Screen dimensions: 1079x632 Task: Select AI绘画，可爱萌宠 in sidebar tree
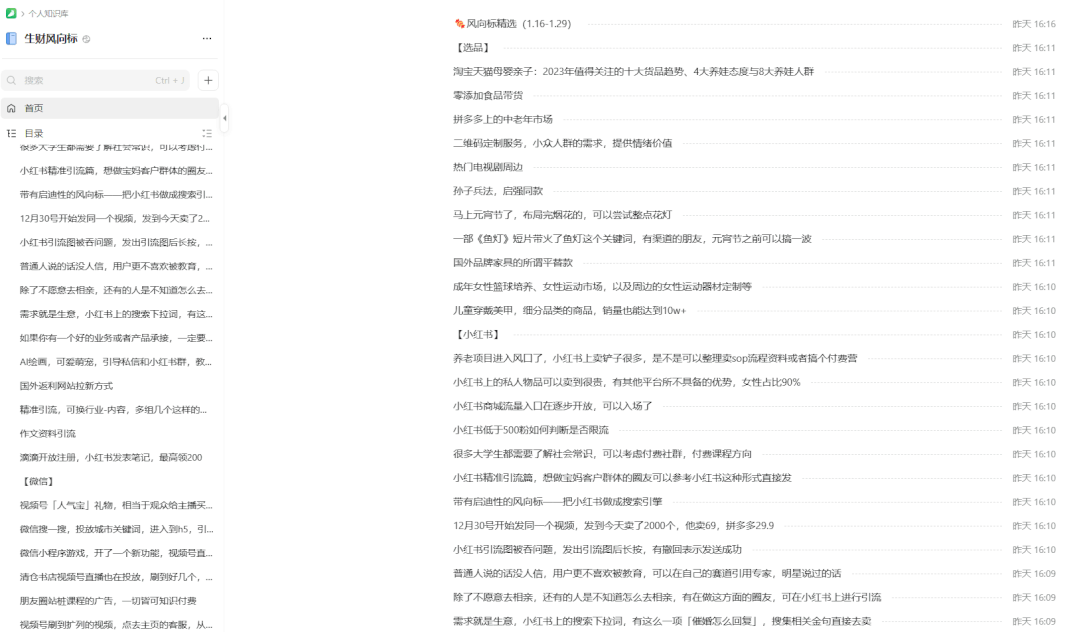pyautogui.click(x=116, y=362)
